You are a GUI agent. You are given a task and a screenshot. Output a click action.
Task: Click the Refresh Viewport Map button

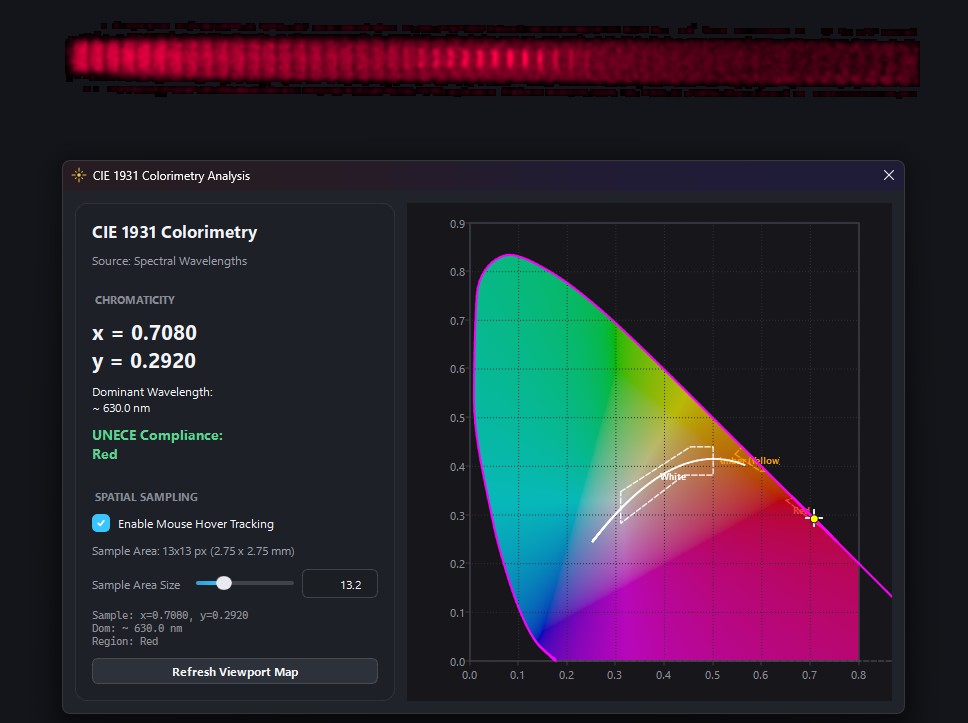click(235, 671)
